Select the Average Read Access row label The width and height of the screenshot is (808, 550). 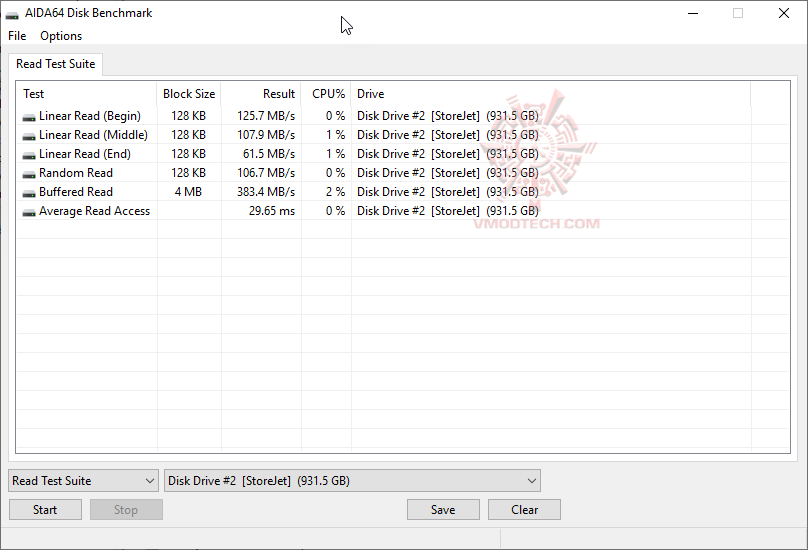point(94,211)
